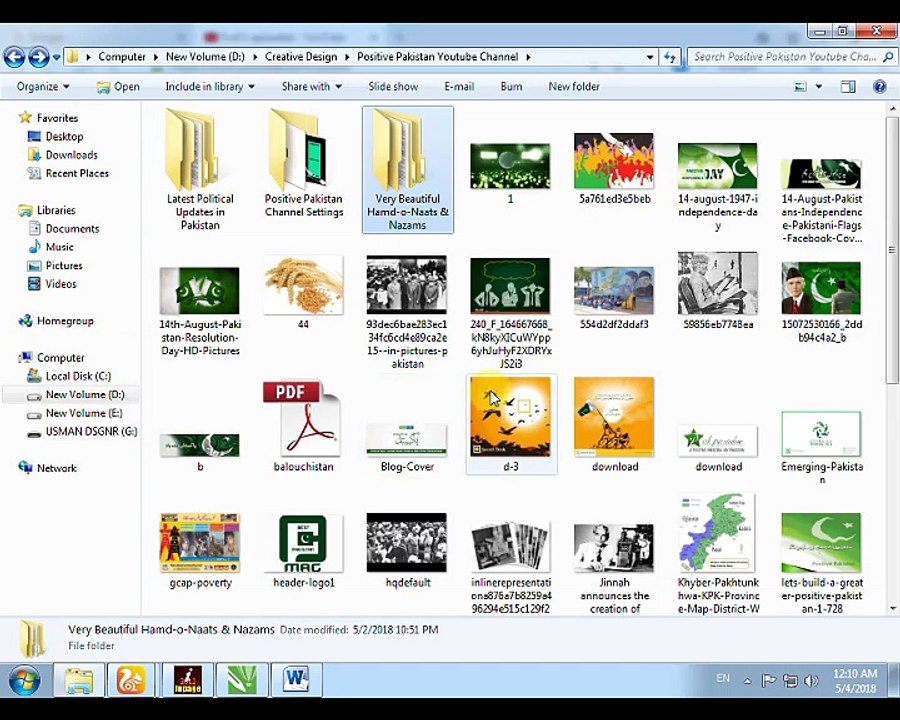Viewport: 900px width, 720px height.
Task: Expand the Share with menu
Action: pyautogui.click(x=311, y=87)
